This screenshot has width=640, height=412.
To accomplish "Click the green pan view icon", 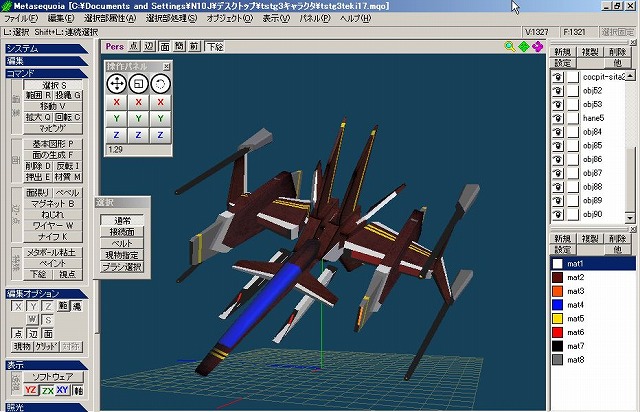I will pos(524,47).
